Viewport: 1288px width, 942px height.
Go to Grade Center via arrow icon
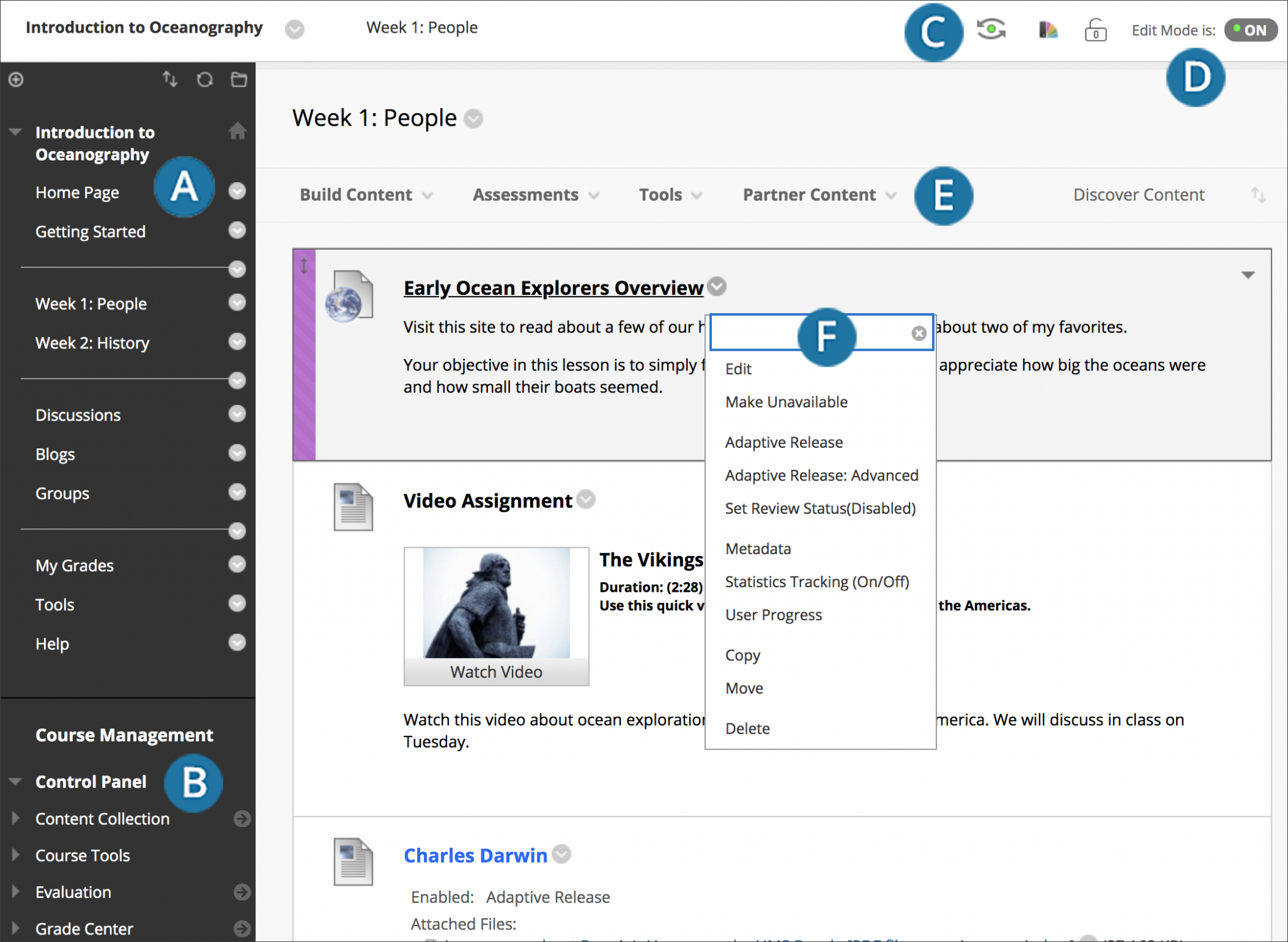click(x=242, y=928)
